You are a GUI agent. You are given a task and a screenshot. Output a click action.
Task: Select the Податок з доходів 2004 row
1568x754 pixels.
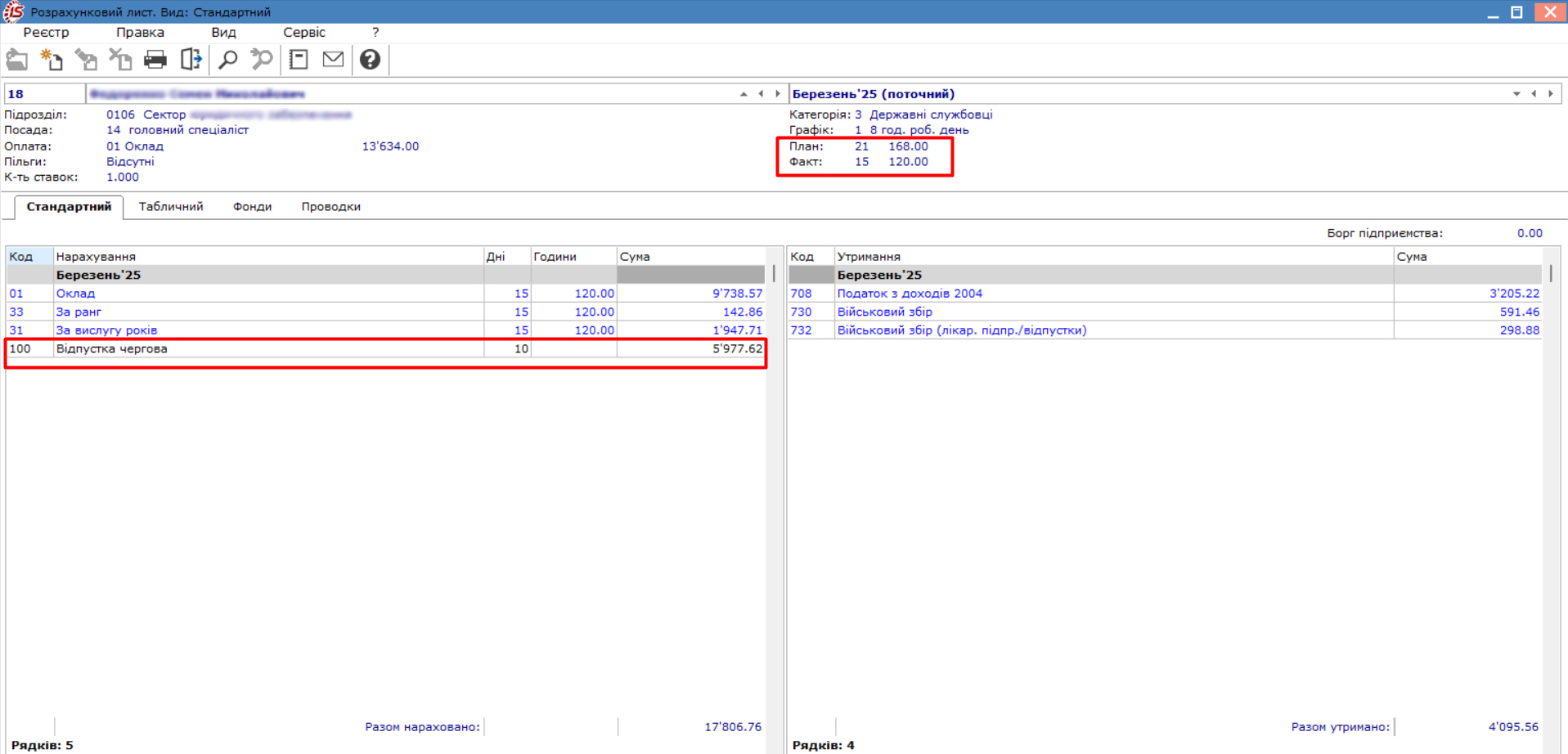[x=1165, y=293]
